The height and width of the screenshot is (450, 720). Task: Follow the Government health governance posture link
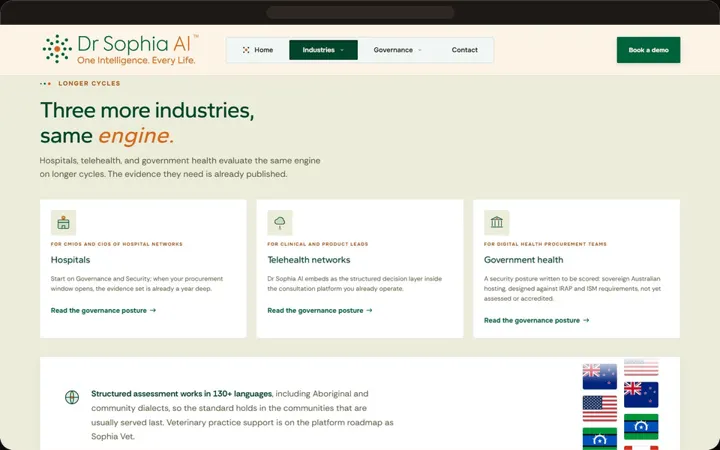pyautogui.click(x=536, y=321)
